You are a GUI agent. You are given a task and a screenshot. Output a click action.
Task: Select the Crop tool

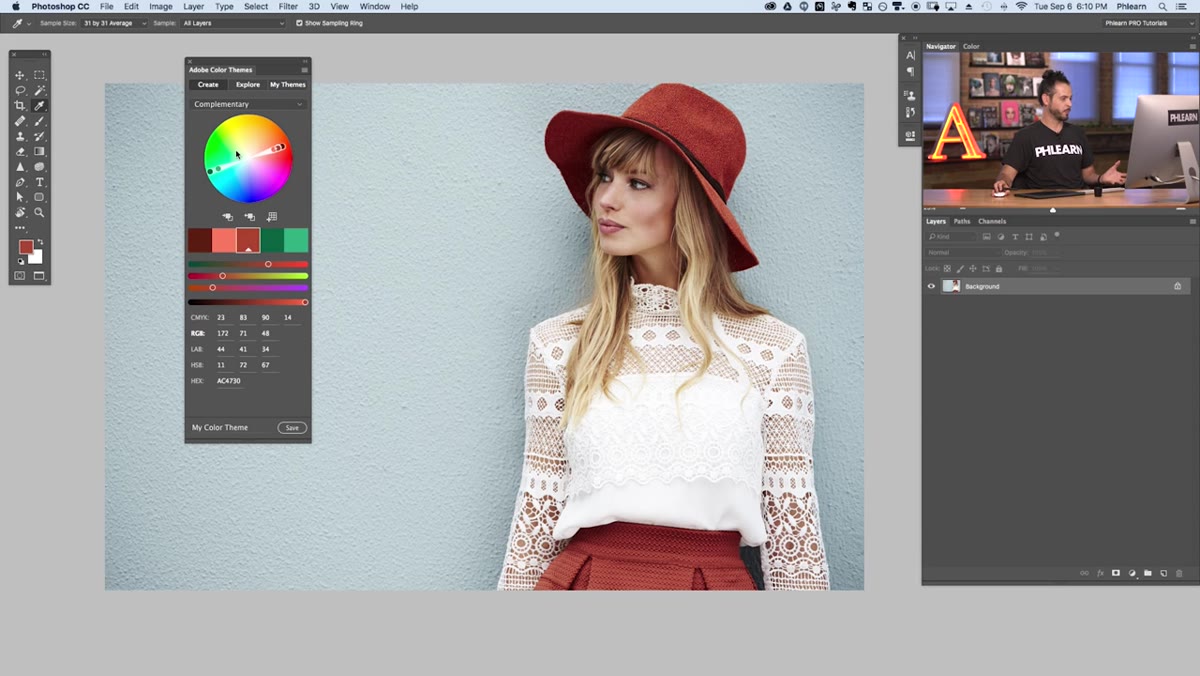[20, 105]
